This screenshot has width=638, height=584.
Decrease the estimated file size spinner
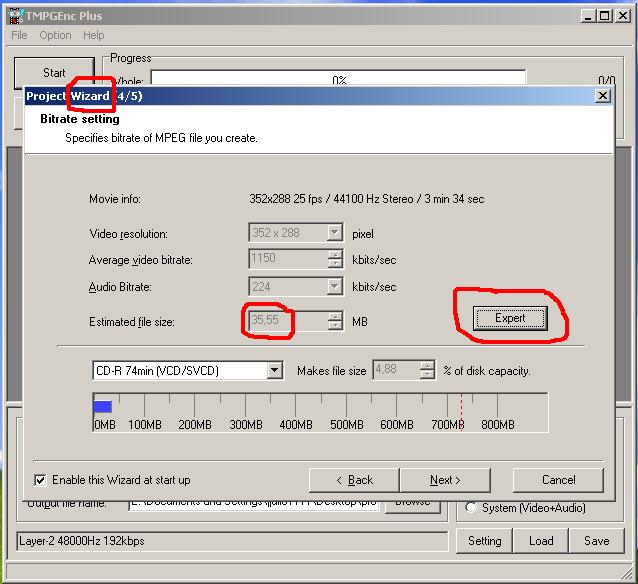click(x=335, y=325)
